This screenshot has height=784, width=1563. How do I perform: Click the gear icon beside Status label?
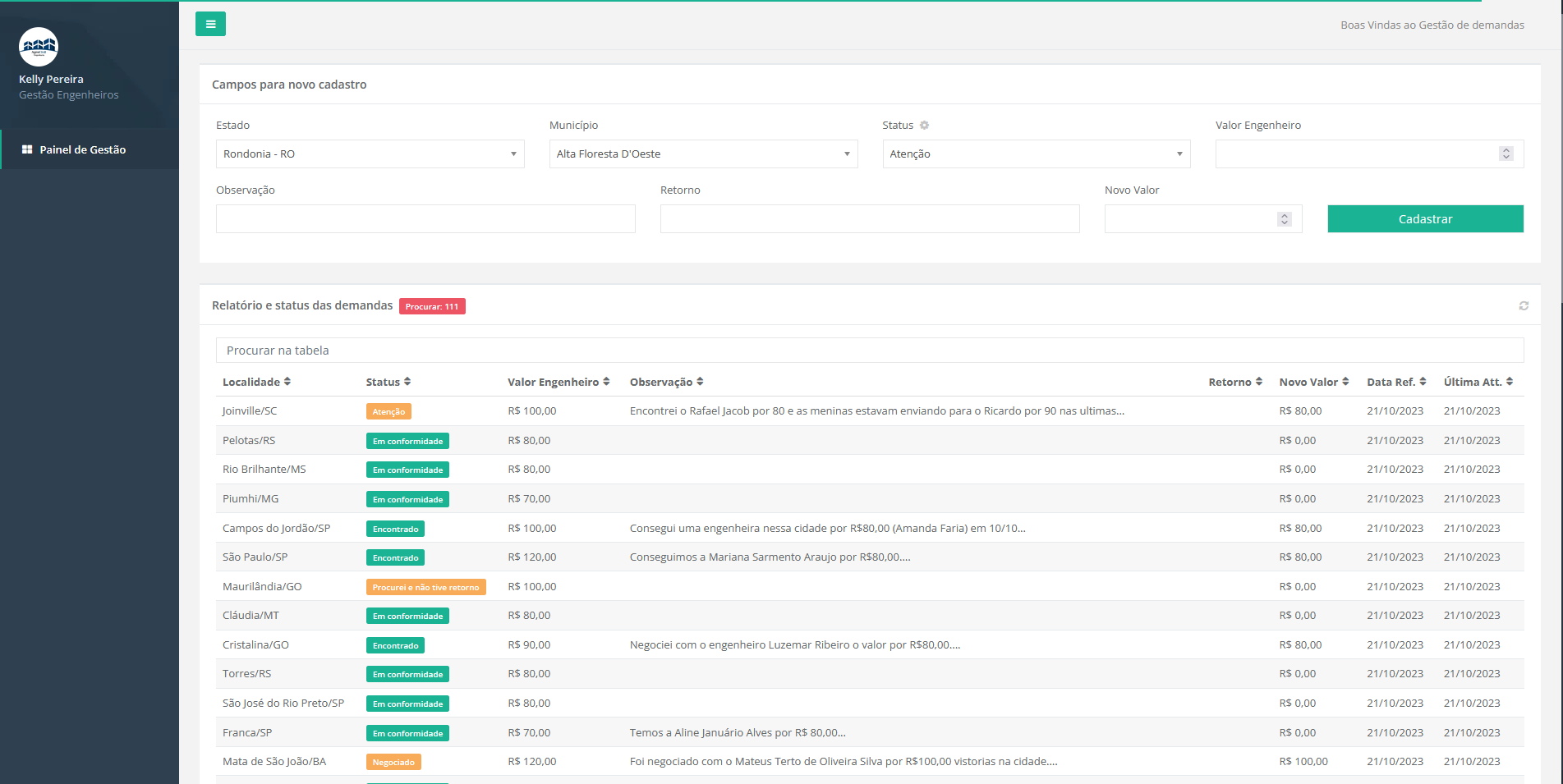click(x=924, y=126)
